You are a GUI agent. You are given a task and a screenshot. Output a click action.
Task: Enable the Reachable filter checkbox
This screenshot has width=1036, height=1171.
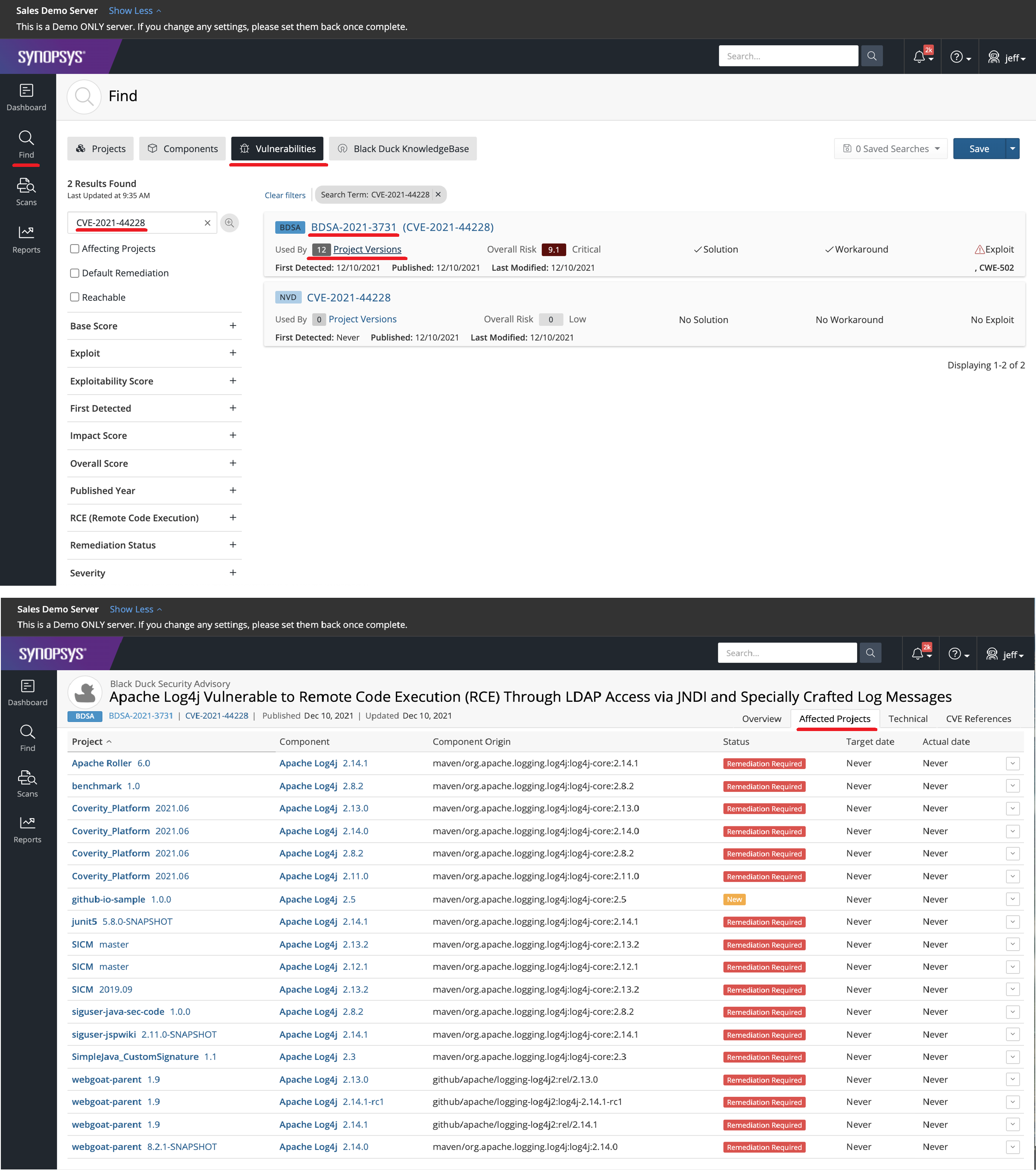point(75,297)
